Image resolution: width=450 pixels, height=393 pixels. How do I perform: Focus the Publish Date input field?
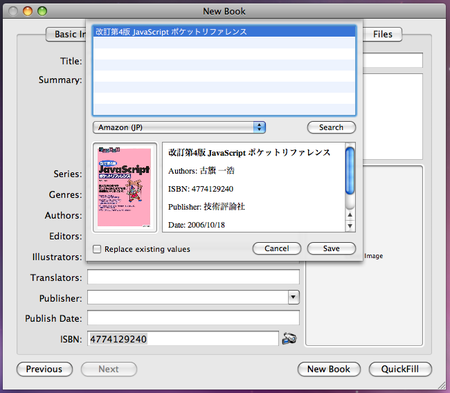coord(193,318)
